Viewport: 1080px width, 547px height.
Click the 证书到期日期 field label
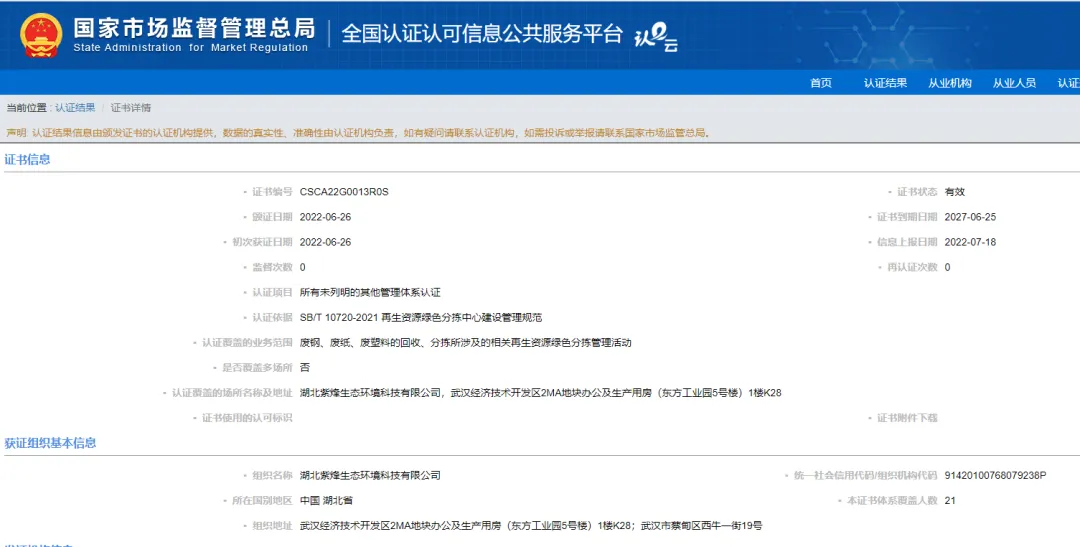click(x=906, y=217)
